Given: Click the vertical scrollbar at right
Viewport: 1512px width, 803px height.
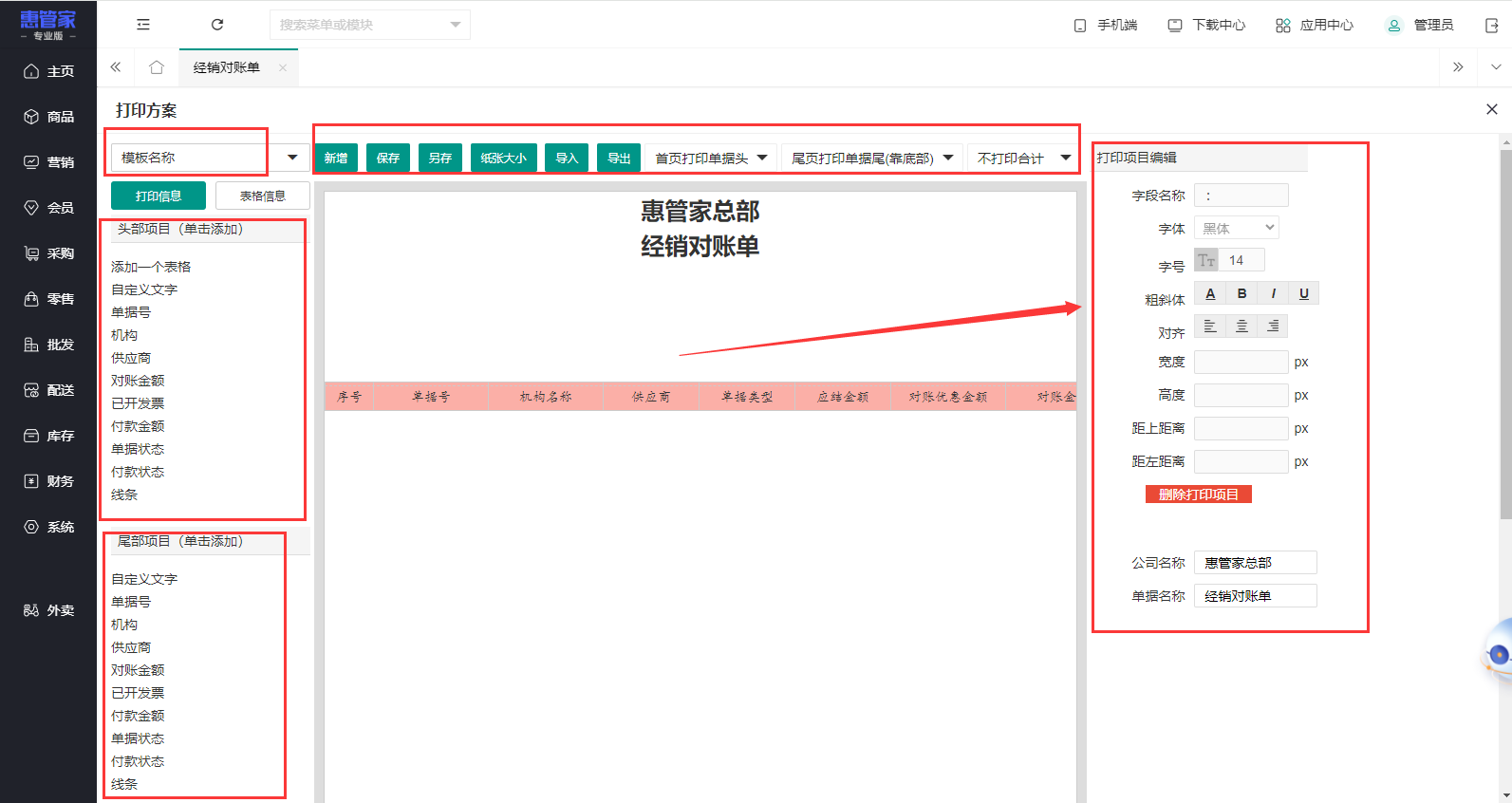Looking at the screenshot, I should [1505, 332].
